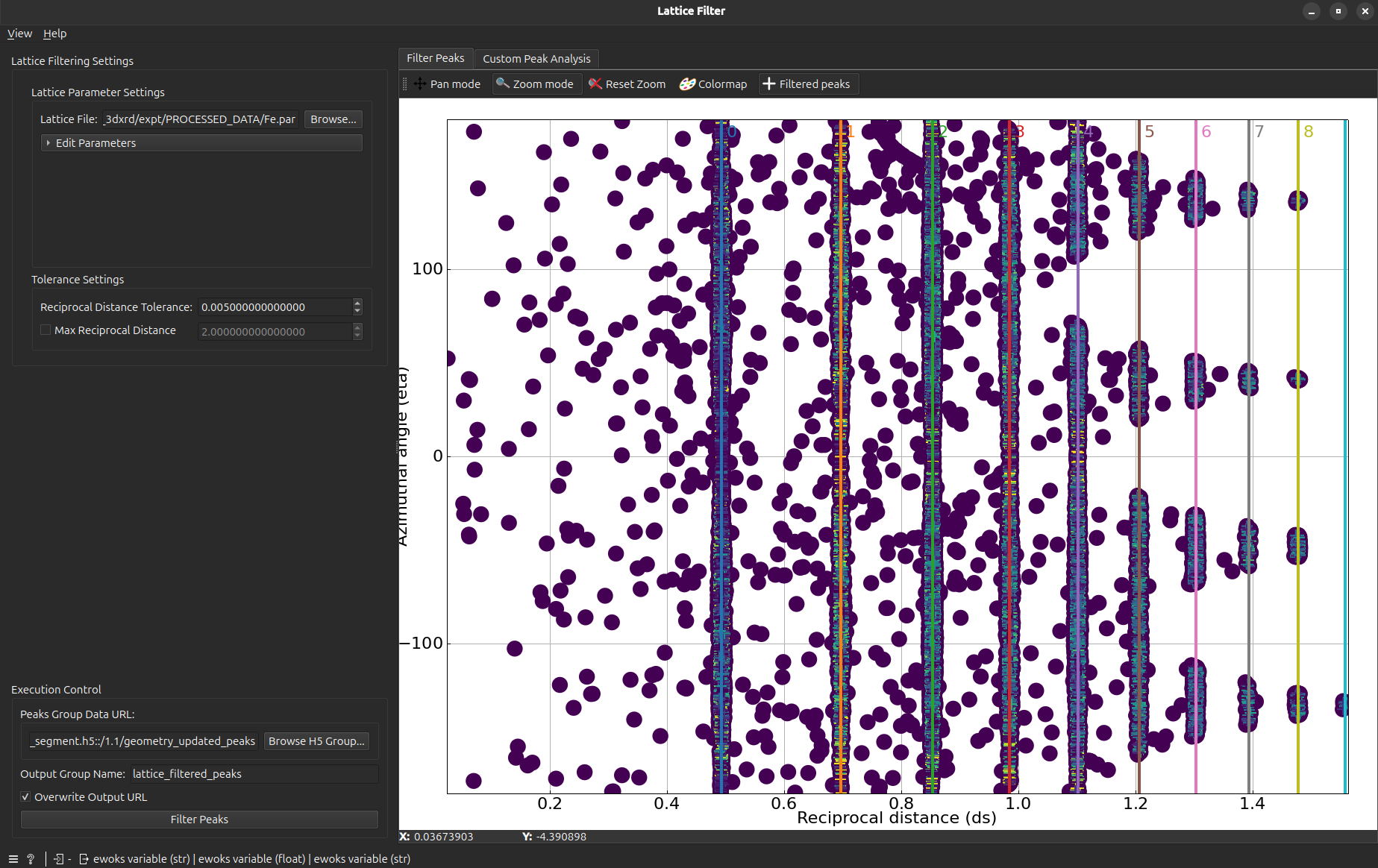Close the Lattice Filter window
The width and height of the screenshot is (1378, 868).
[x=1365, y=11]
